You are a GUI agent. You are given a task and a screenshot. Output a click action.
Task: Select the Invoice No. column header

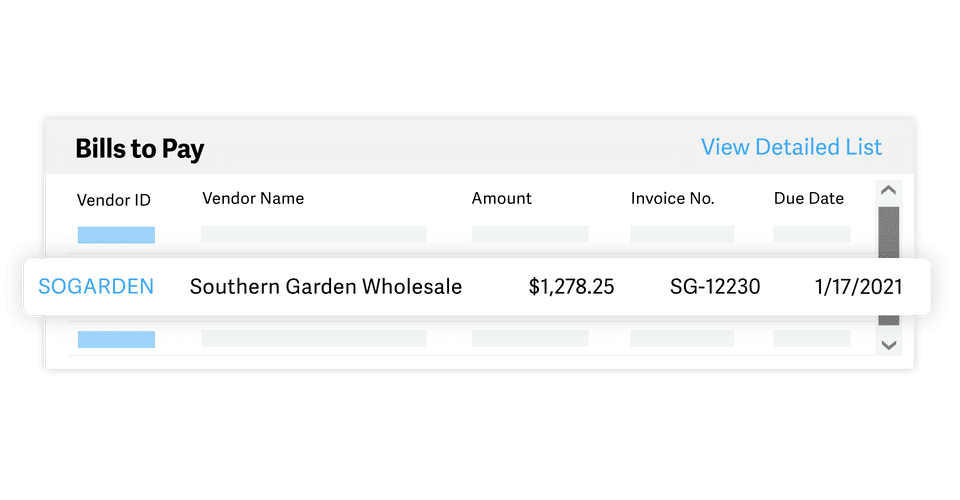tap(672, 198)
